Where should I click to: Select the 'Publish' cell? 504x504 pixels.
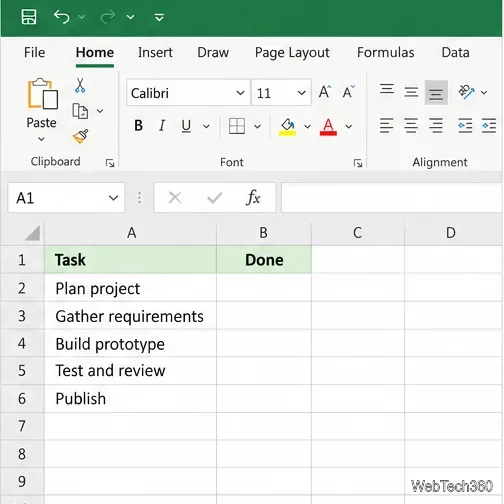pyautogui.click(x=131, y=399)
